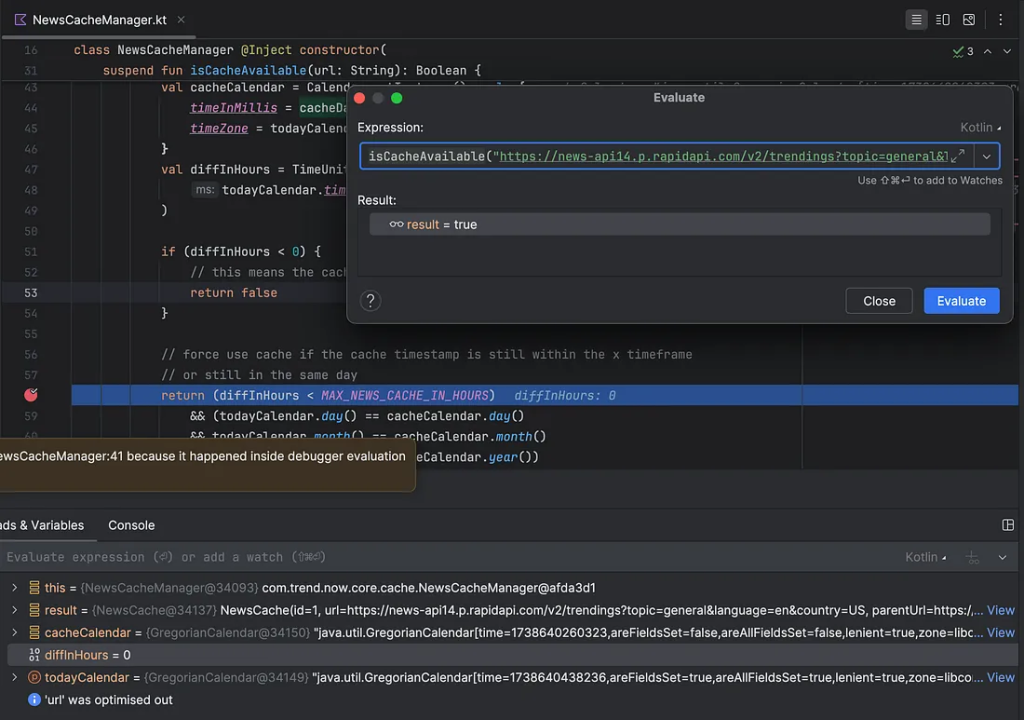This screenshot has height=720, width=1024.
Task: Switch to the Console tab
Action: tap(131, 525)
